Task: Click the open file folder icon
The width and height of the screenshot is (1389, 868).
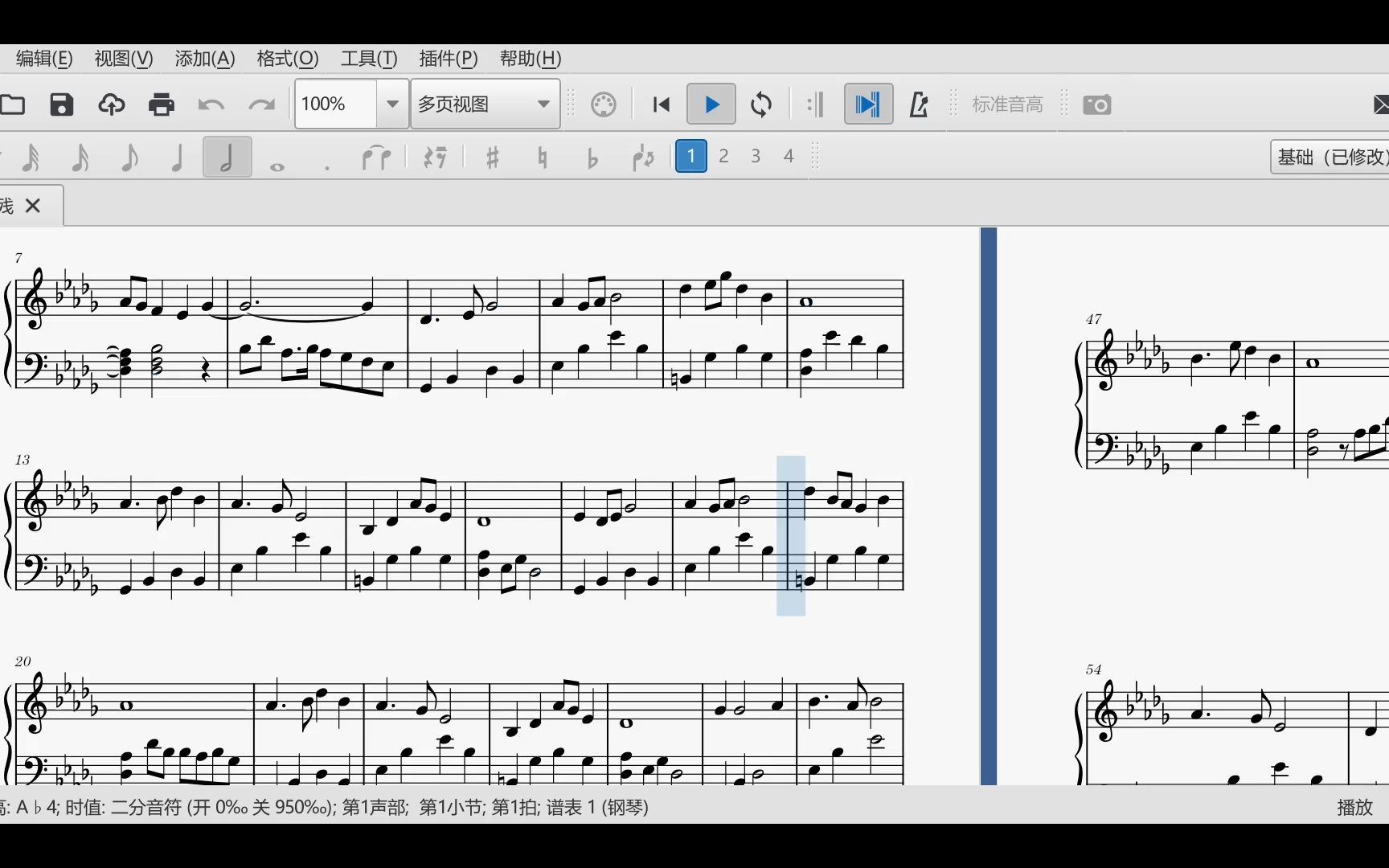Action: (12, 104)
